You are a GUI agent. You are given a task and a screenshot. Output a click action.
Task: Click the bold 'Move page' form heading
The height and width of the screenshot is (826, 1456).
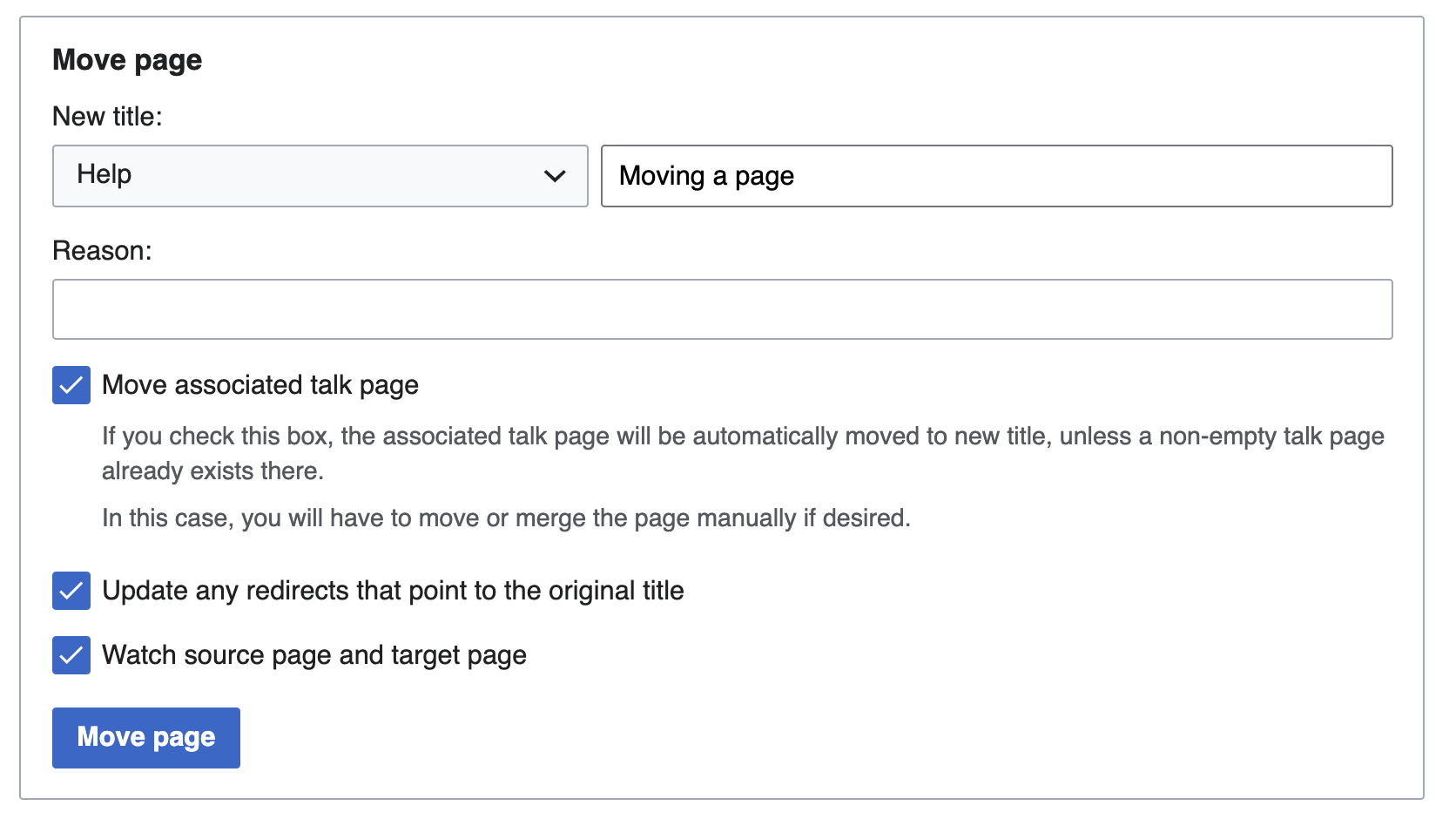point(127,60)
